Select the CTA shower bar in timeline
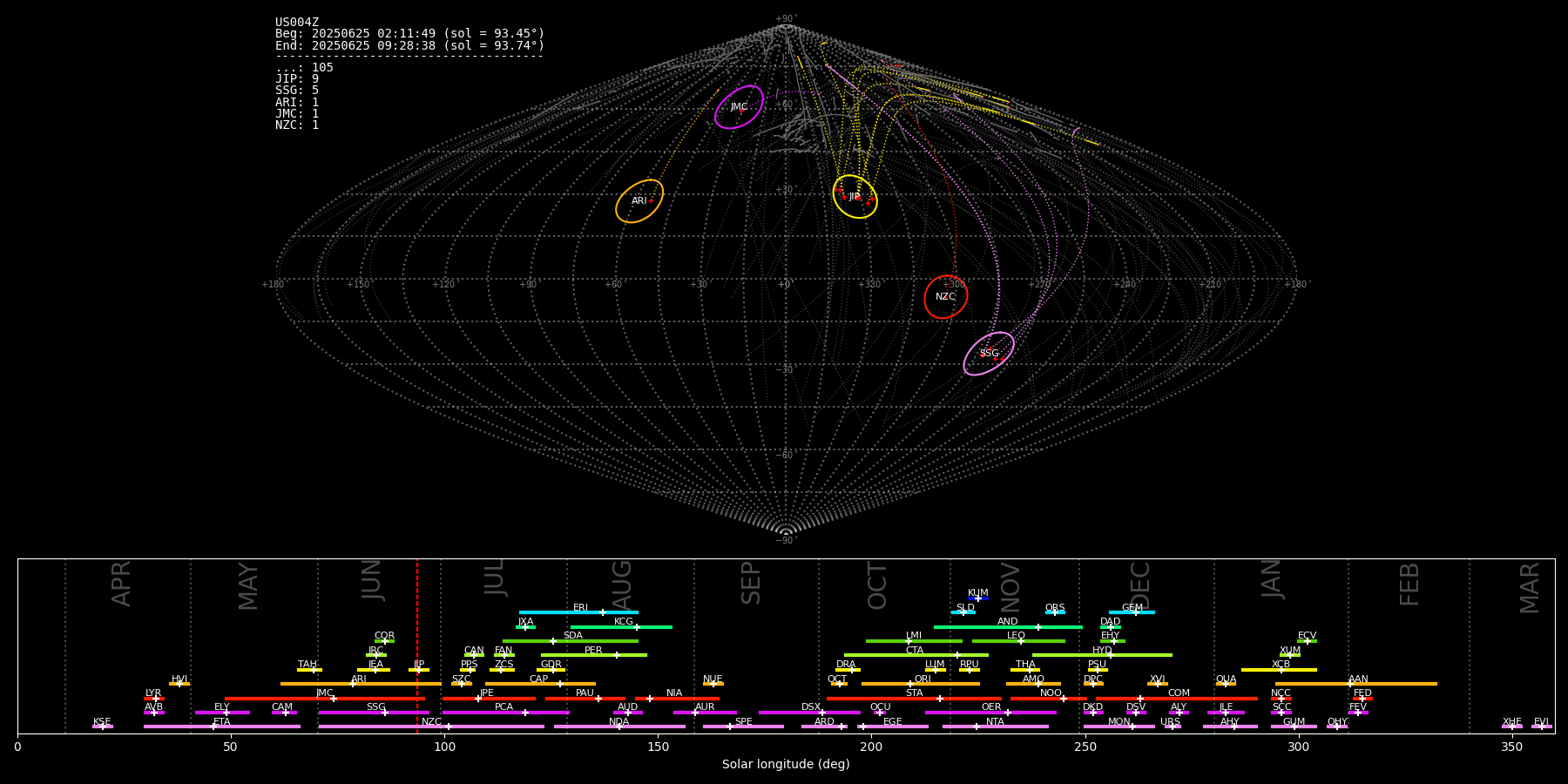Viewport: 1568px width, 784px height. pos(916,655)
